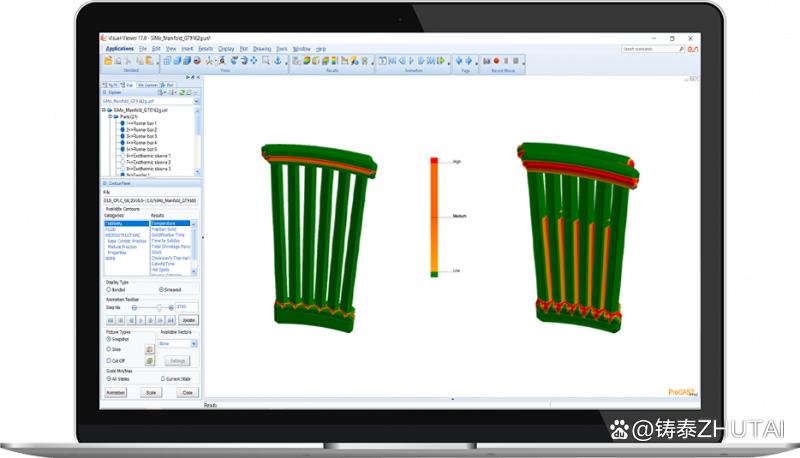Open the Window menu

[302, 49]
